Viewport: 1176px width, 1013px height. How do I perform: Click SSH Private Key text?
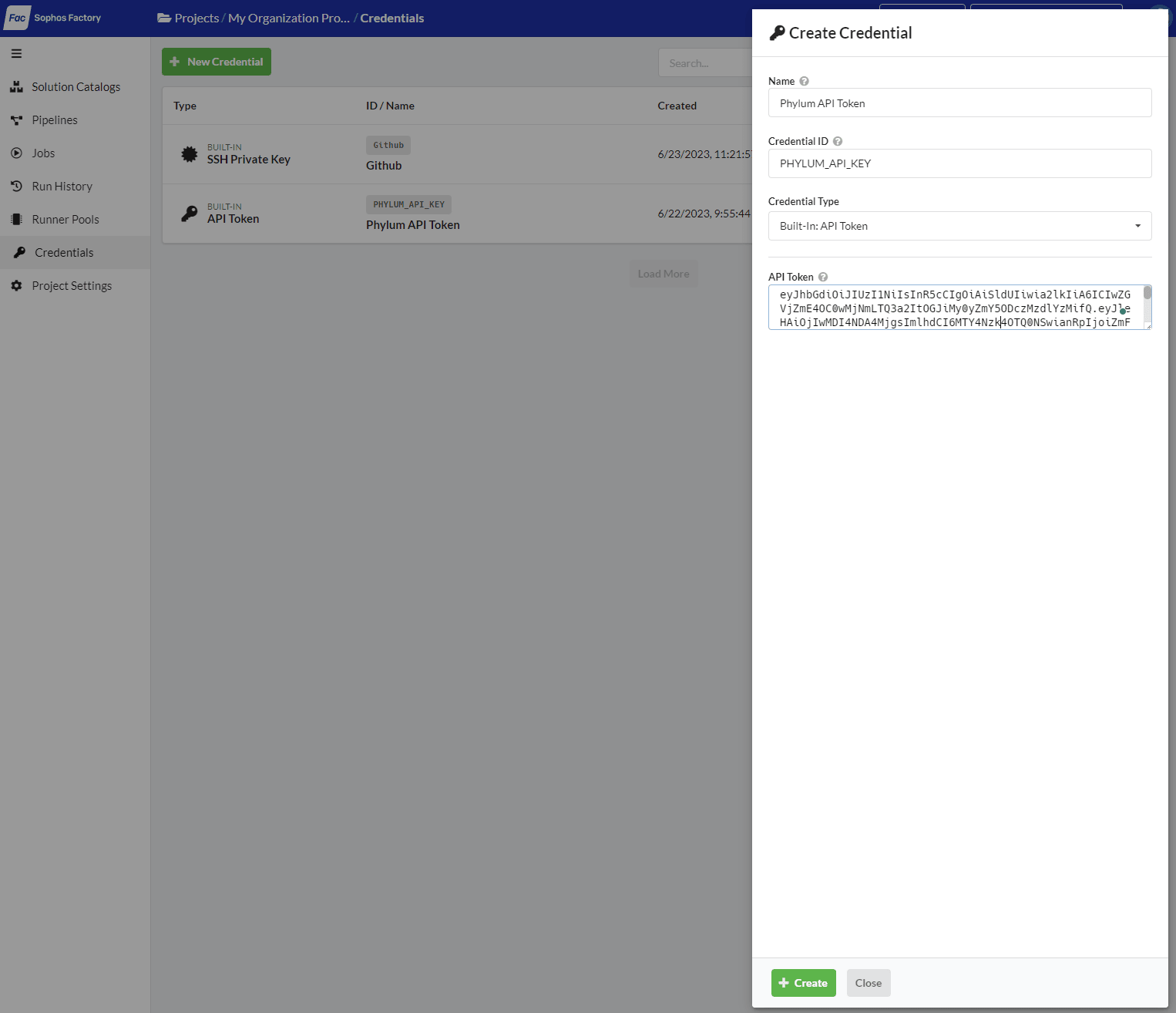[249, 160]
